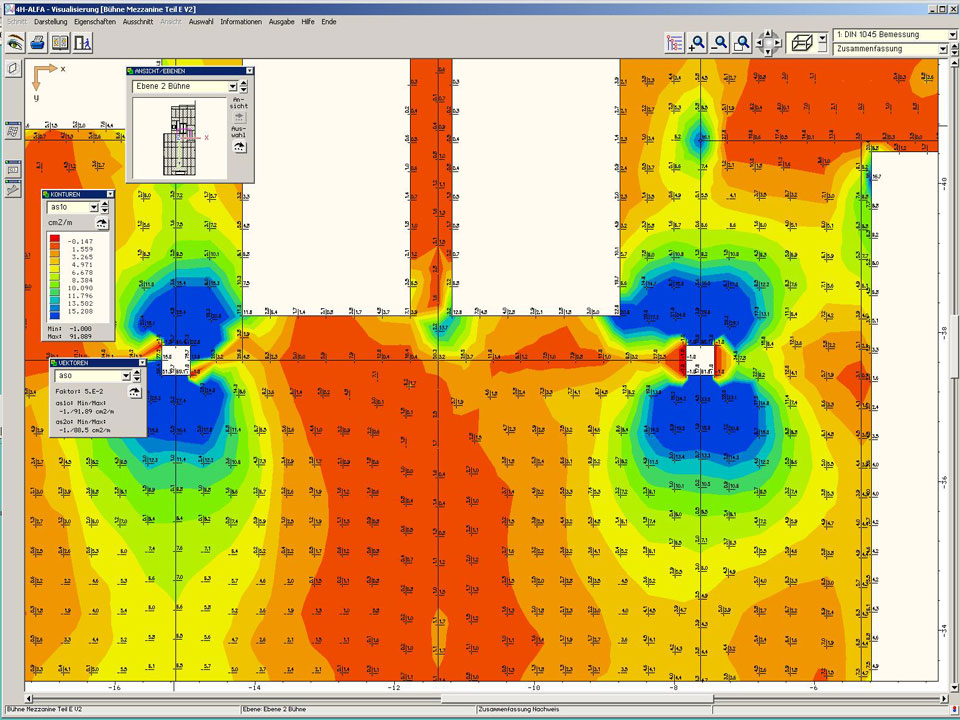Open the 'Ebene 2 Bühne' dropdown
Viewport: 960px width, 720px height.
pyautogui.click(x=232, y=86)
